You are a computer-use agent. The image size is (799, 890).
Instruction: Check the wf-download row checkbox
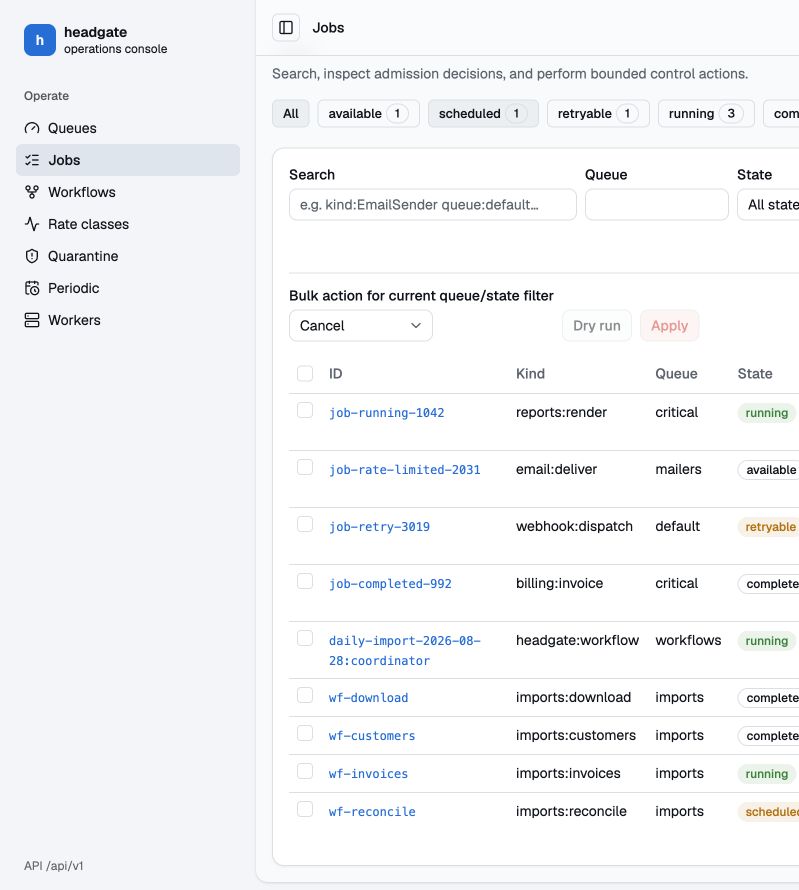click(305, 695)
